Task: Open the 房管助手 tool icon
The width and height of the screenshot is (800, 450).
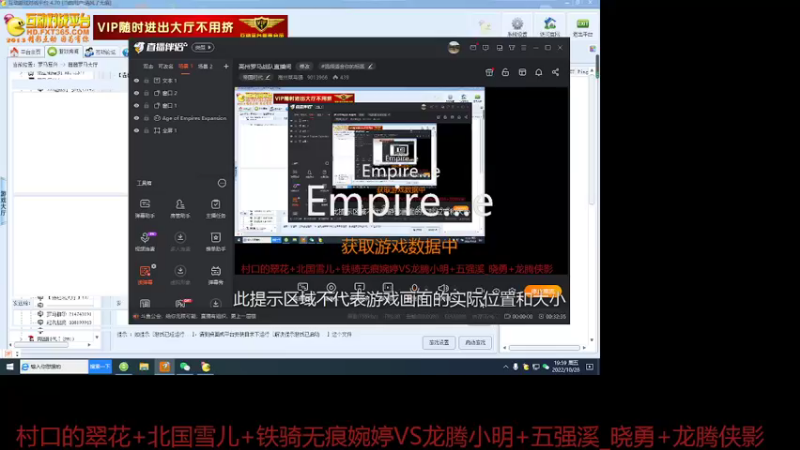Action: 180,208
